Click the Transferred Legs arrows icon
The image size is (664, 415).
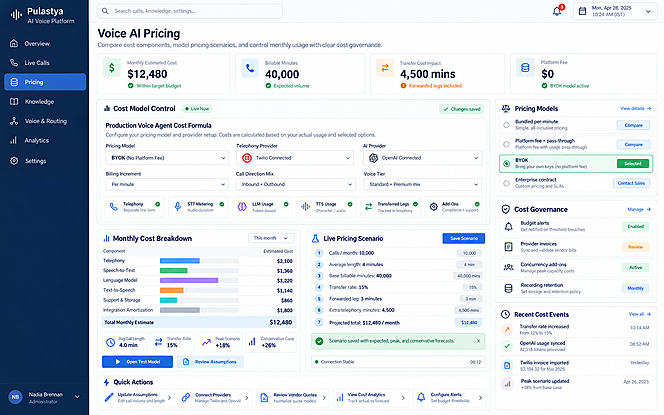368,207
